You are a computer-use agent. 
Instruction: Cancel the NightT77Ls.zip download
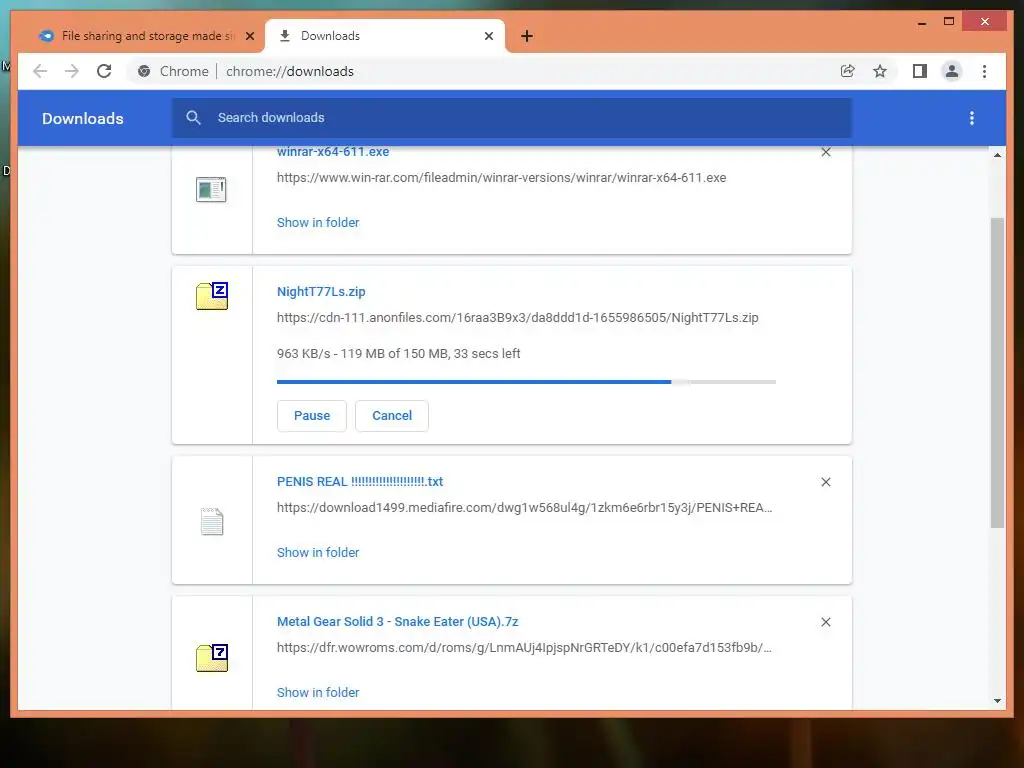392,416
